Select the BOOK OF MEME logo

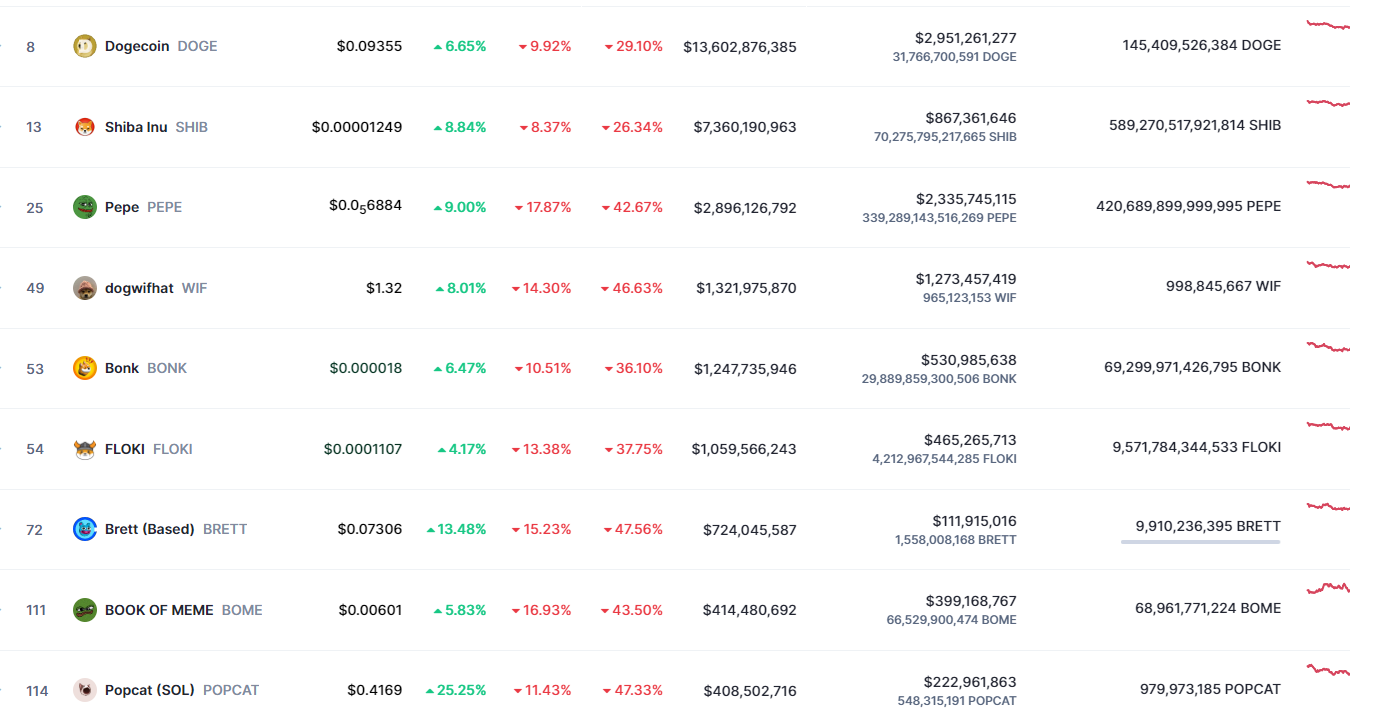coord(85,610)
